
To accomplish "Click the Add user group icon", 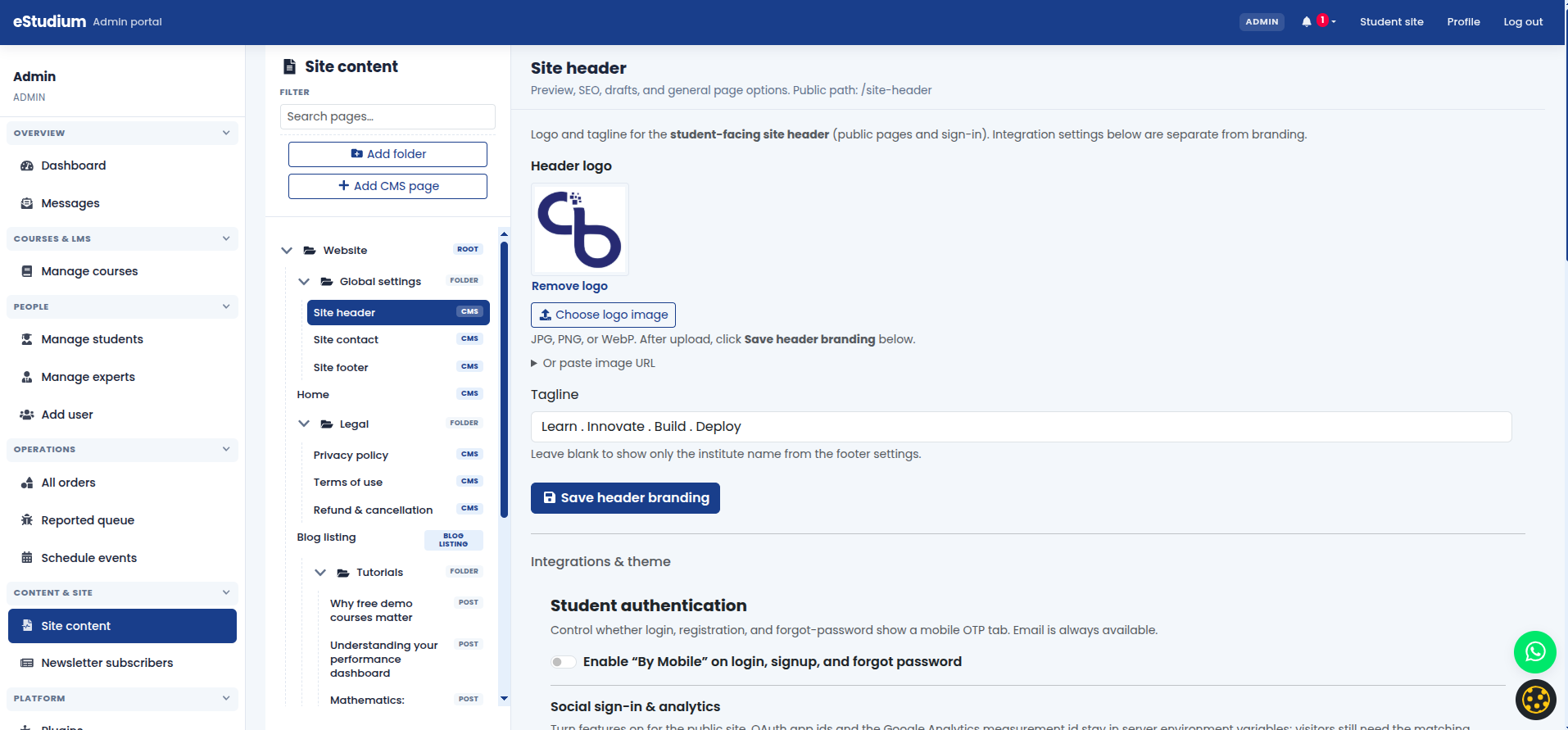I will 26,415.
